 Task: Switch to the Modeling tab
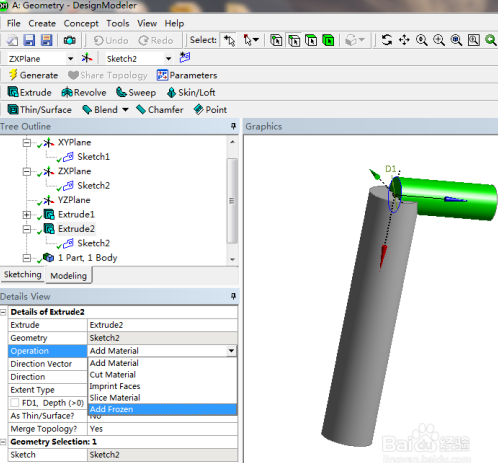pos(68,276)
